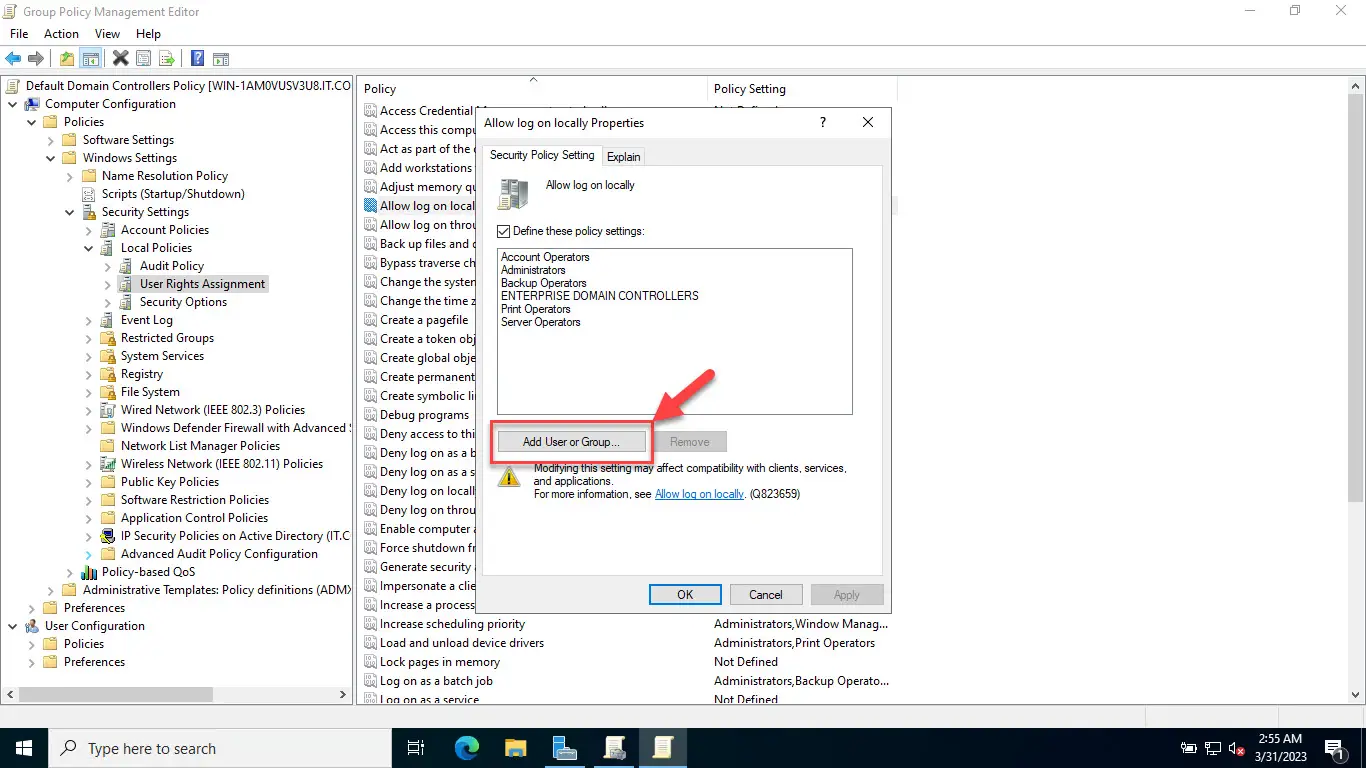Switch to the Explain tab
The image size is (1366, 768).
tap(624, 157)
